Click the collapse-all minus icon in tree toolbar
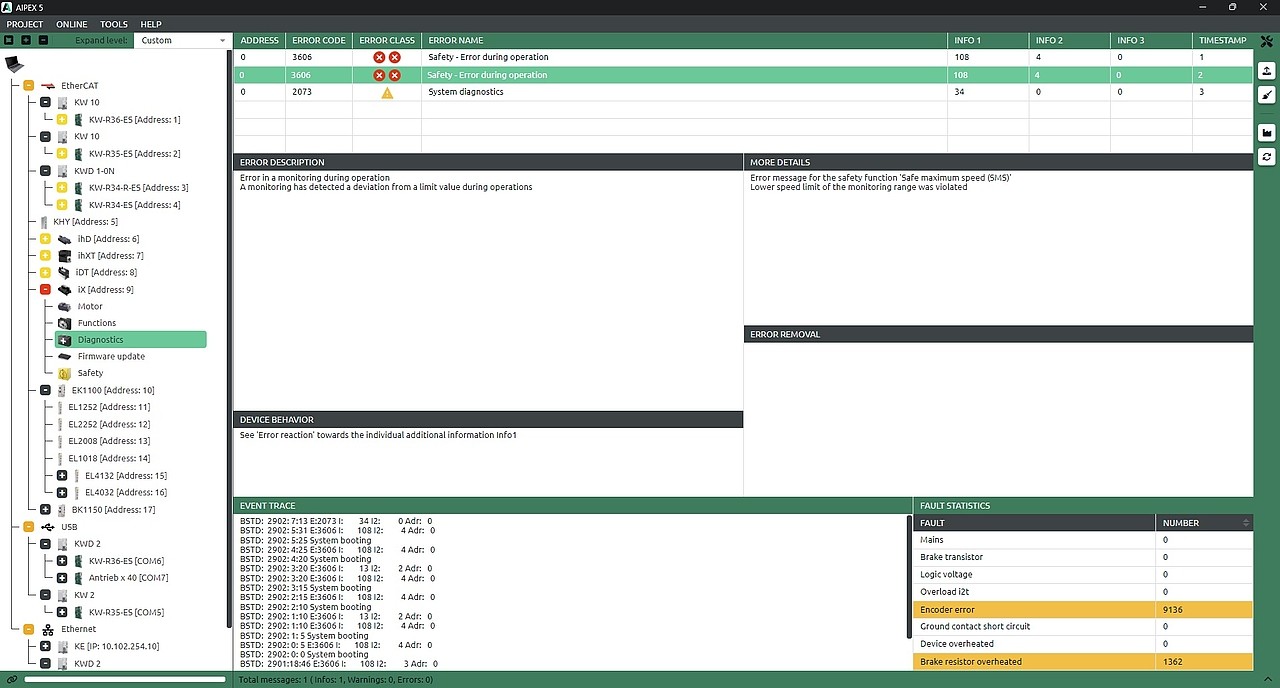 coord(42,40)
